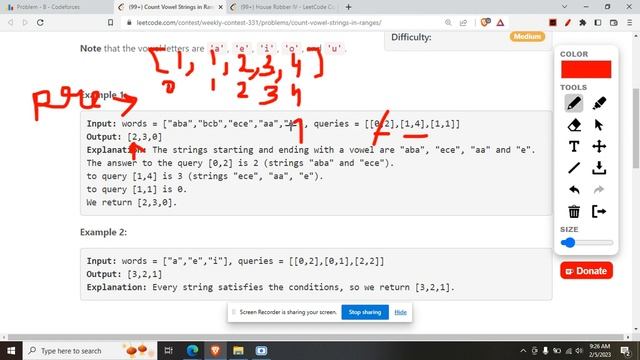Viewport: 640px width, 360px height.
Task: Click the zoom magnifier icon in address bar
Action: pyautogui.click(x=448, y=22)
